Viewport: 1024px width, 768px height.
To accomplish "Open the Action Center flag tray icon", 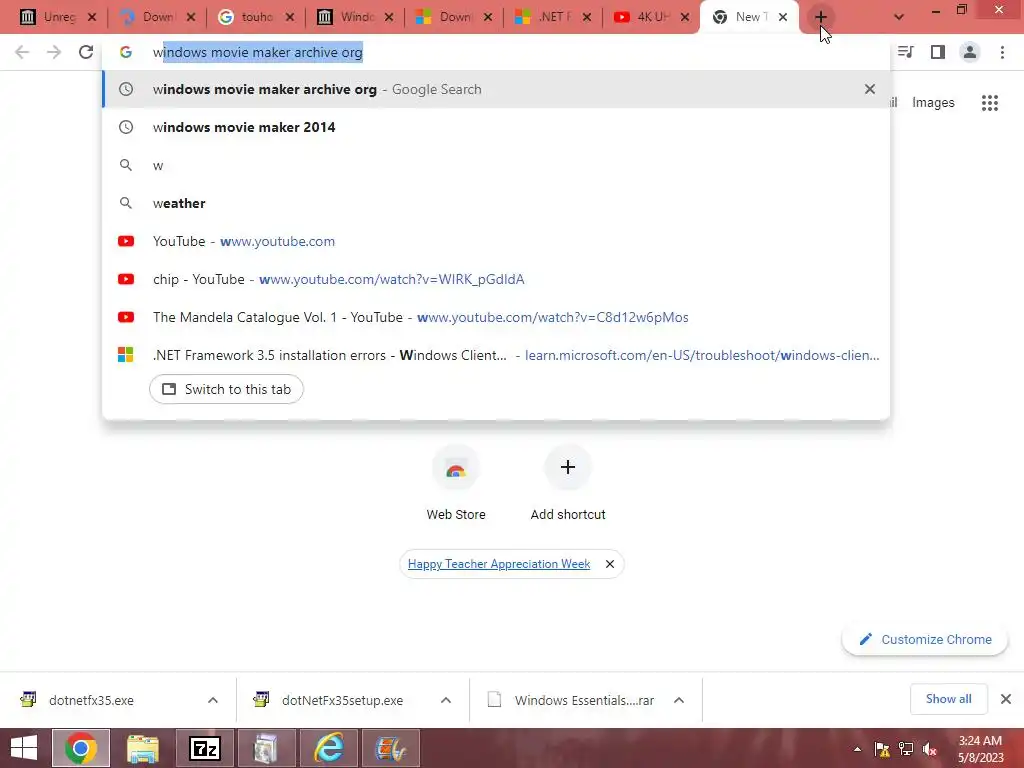I will tap(882, 749).
